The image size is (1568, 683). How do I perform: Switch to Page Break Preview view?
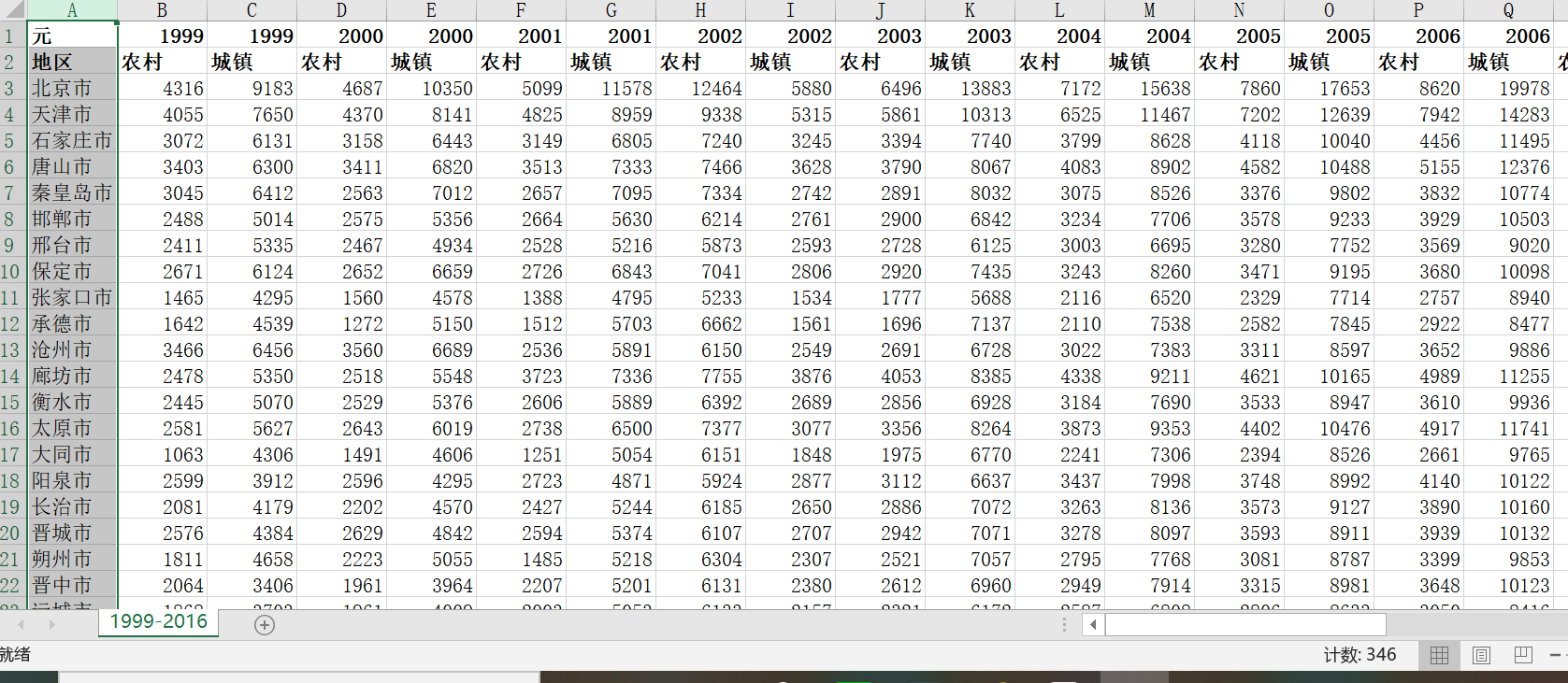point(1523,655)
